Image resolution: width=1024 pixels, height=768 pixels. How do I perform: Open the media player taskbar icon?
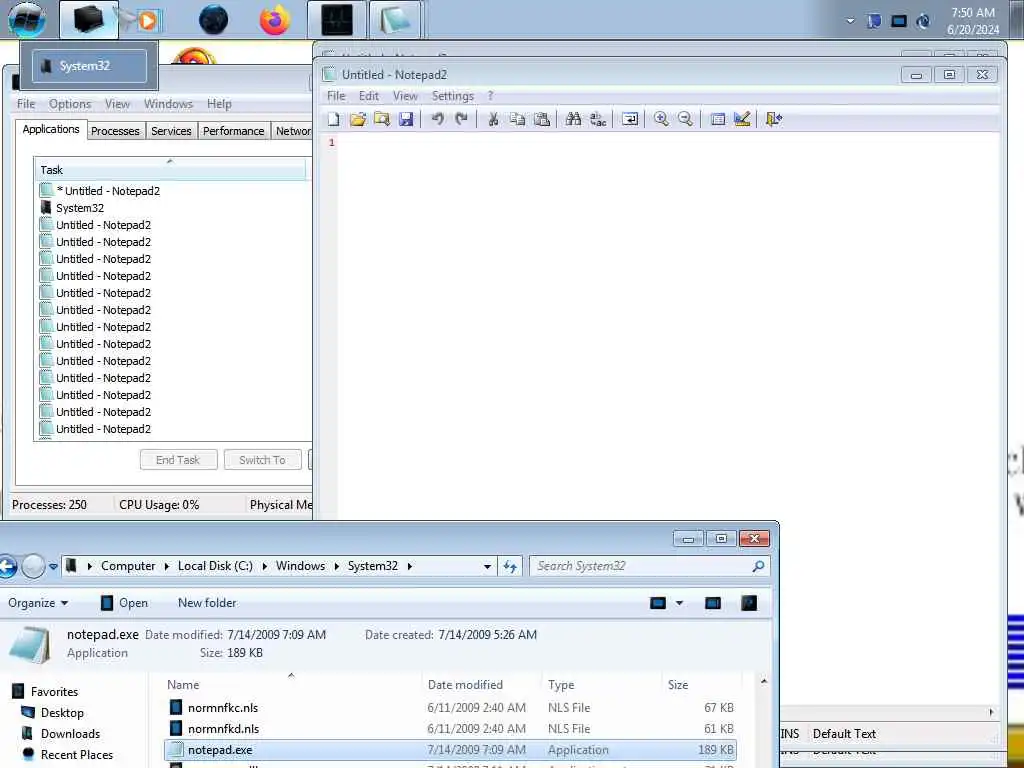[x=148, y=20]
